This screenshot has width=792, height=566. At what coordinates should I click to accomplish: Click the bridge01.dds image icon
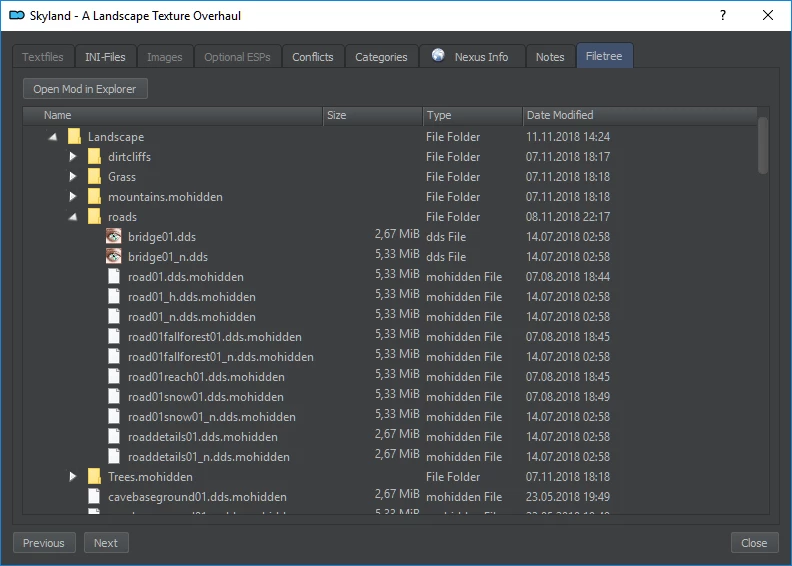(114, 236)
